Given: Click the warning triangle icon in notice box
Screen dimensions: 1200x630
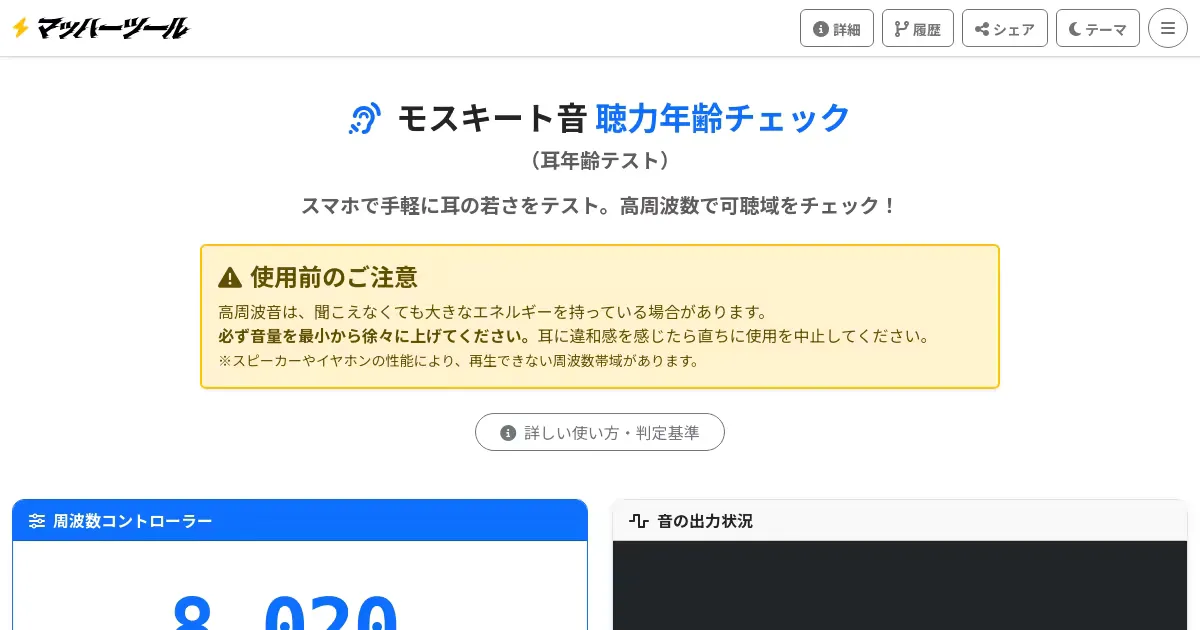Looking at the screenshot, I should click(230, 277).
